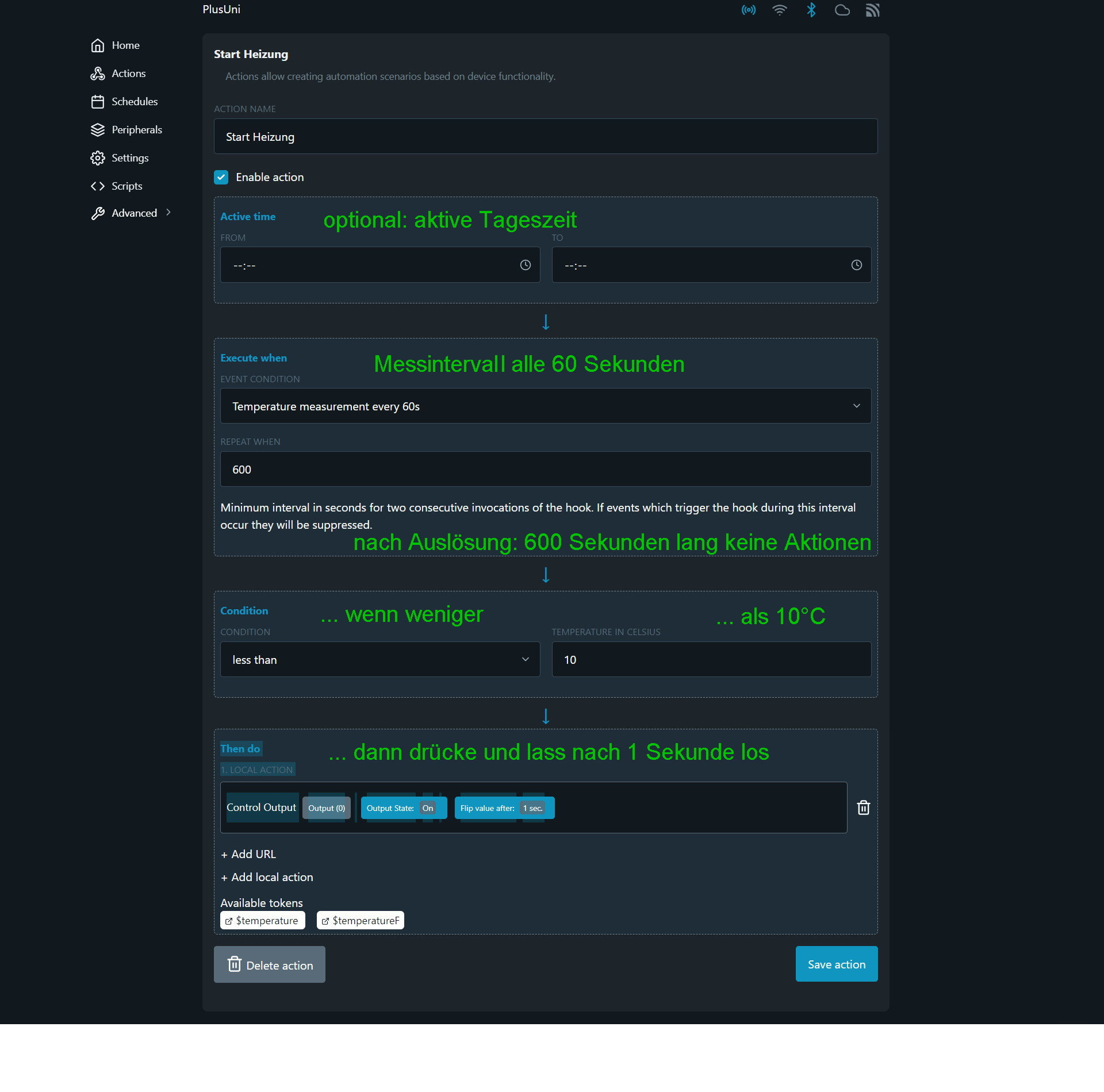Open the Condition less than dropdown
Screen dimensions: 1104x1092
pos(379,659)
